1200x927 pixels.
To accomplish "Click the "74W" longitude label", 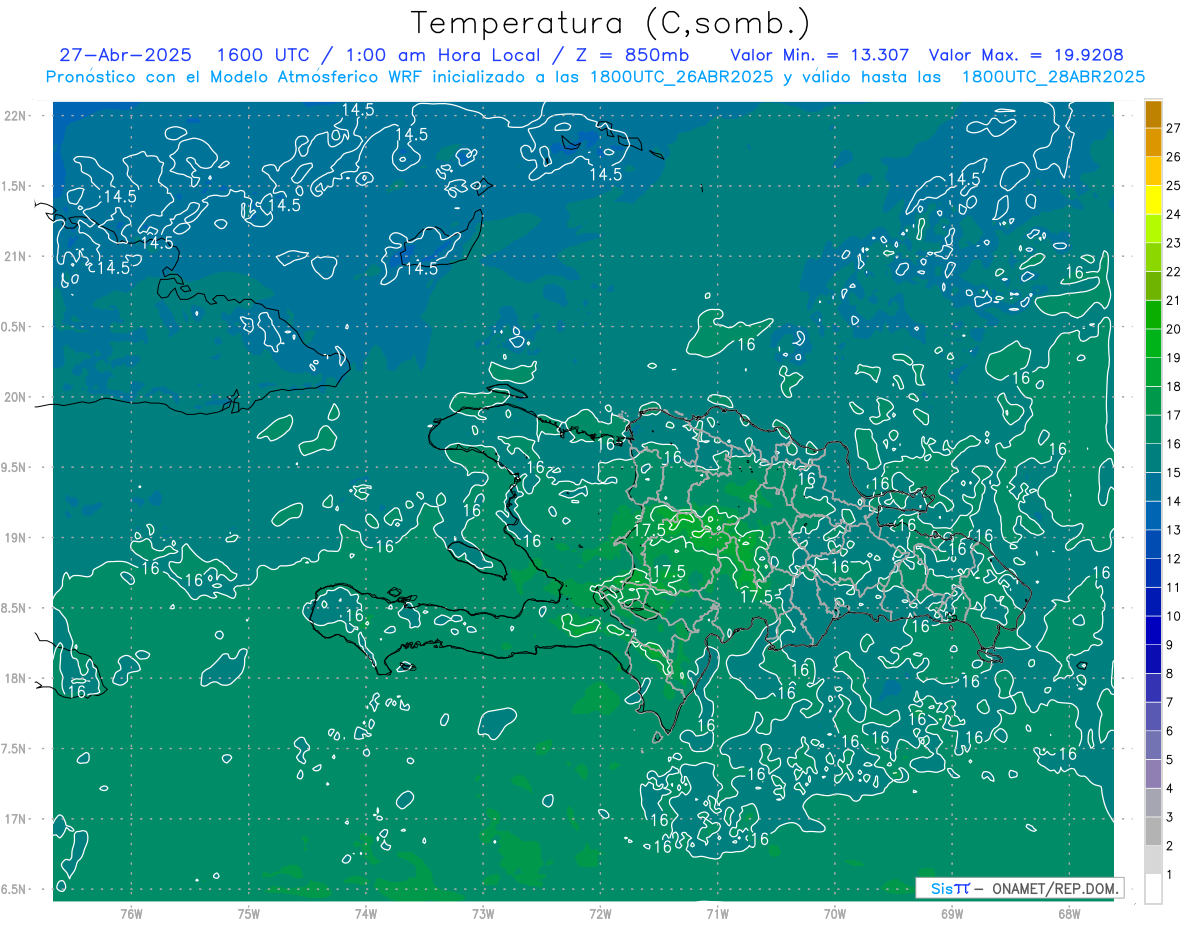I will [366, 913].
